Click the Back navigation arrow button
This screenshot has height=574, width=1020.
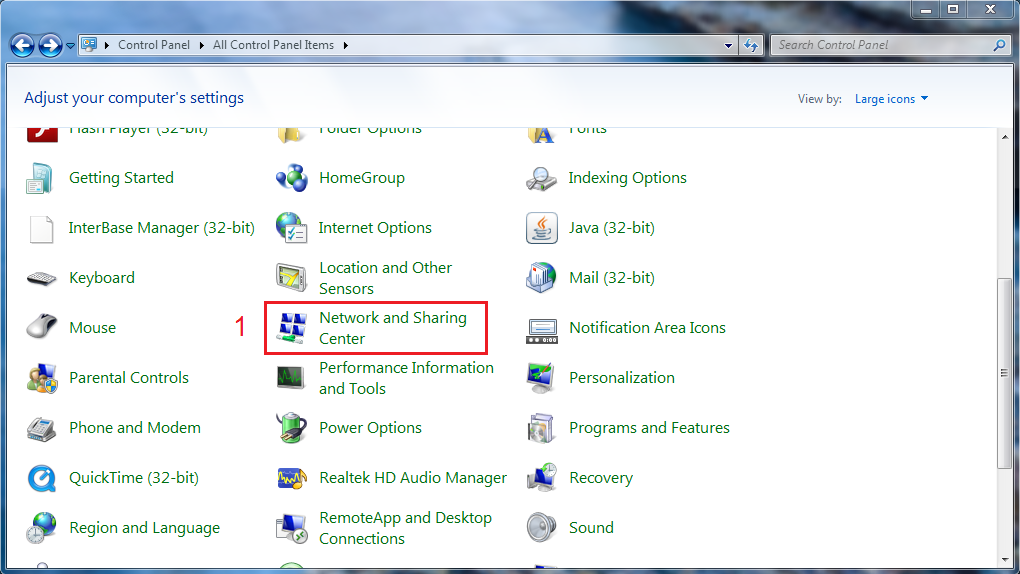22,45
